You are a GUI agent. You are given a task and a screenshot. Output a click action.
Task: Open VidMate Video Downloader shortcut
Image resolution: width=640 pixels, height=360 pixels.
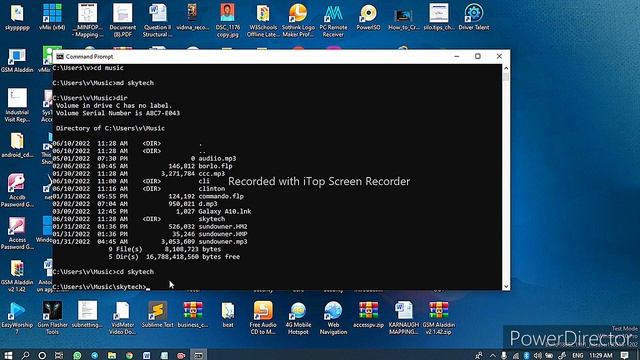pyautogui.click(x=122, y=318)
